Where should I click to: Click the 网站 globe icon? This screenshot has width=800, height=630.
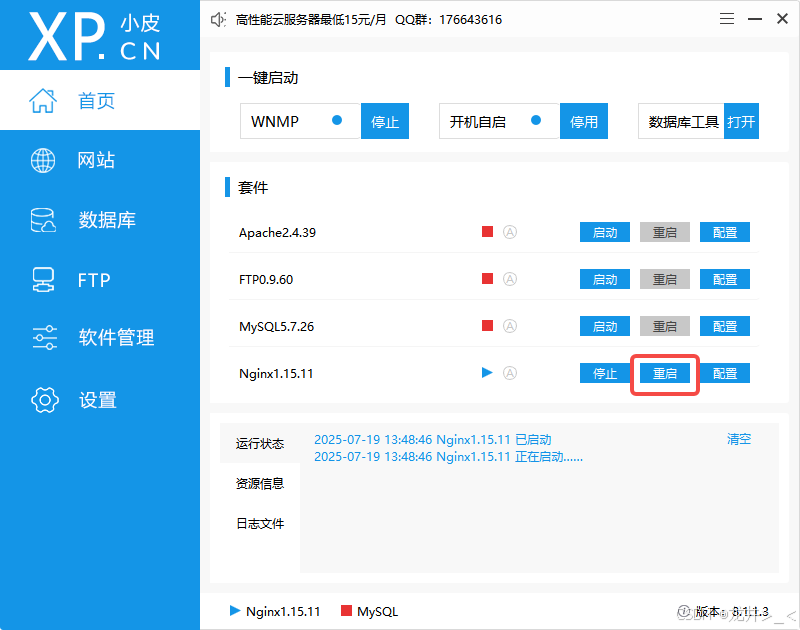point(43,160)
